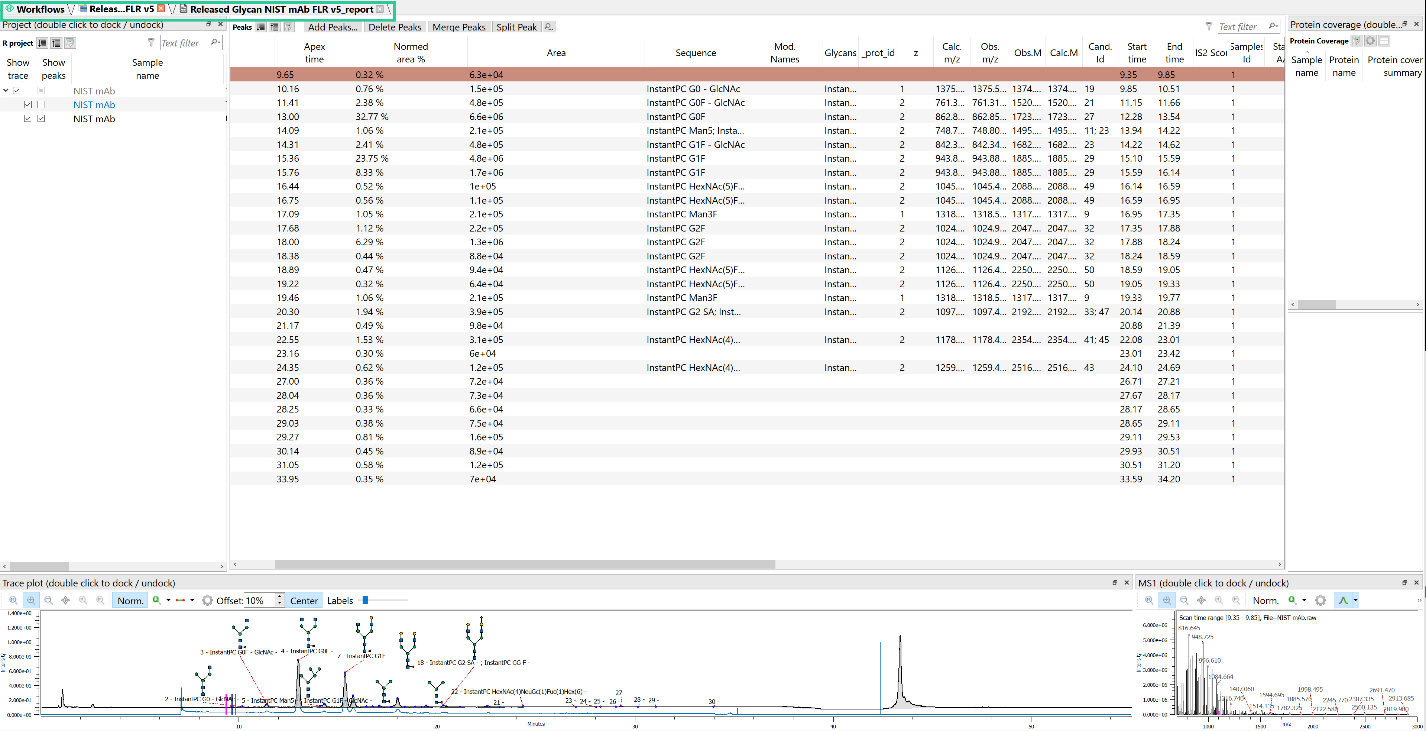Click green magnifier icon in Trace plot toolbar
This screenshot has height=731, width=1426.
(x=157, y=600)
